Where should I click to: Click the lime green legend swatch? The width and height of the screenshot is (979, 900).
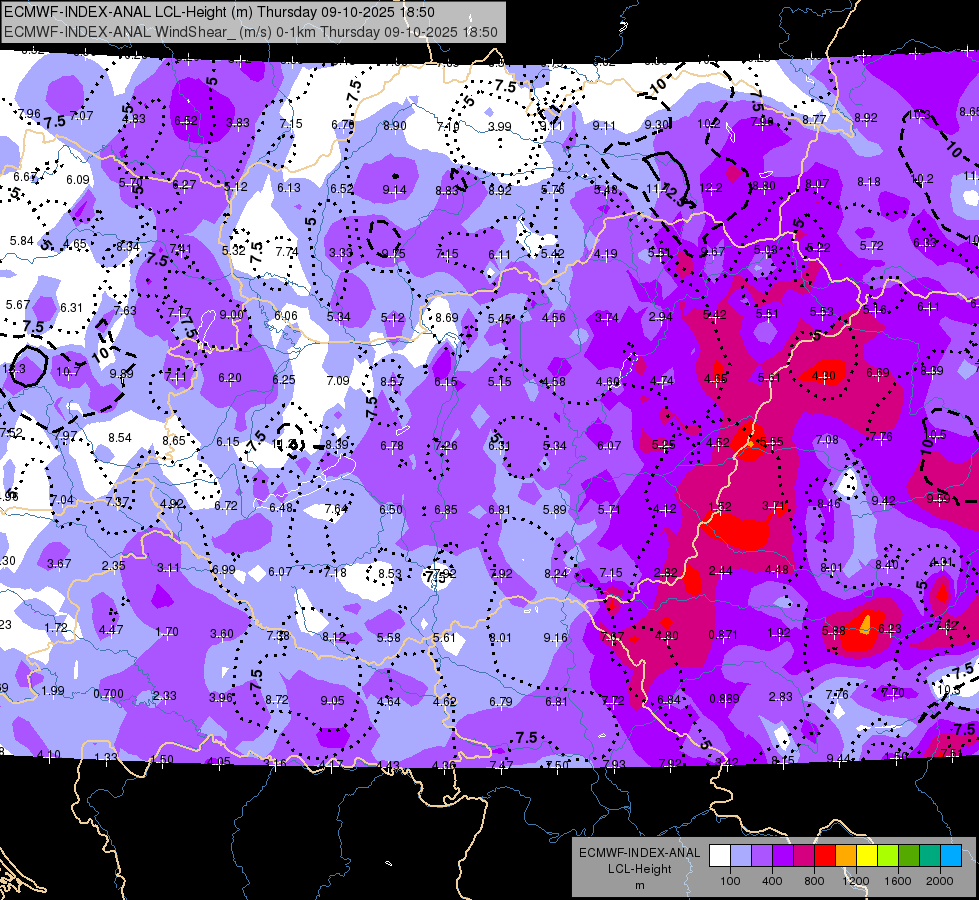click(x=887, y=855)
